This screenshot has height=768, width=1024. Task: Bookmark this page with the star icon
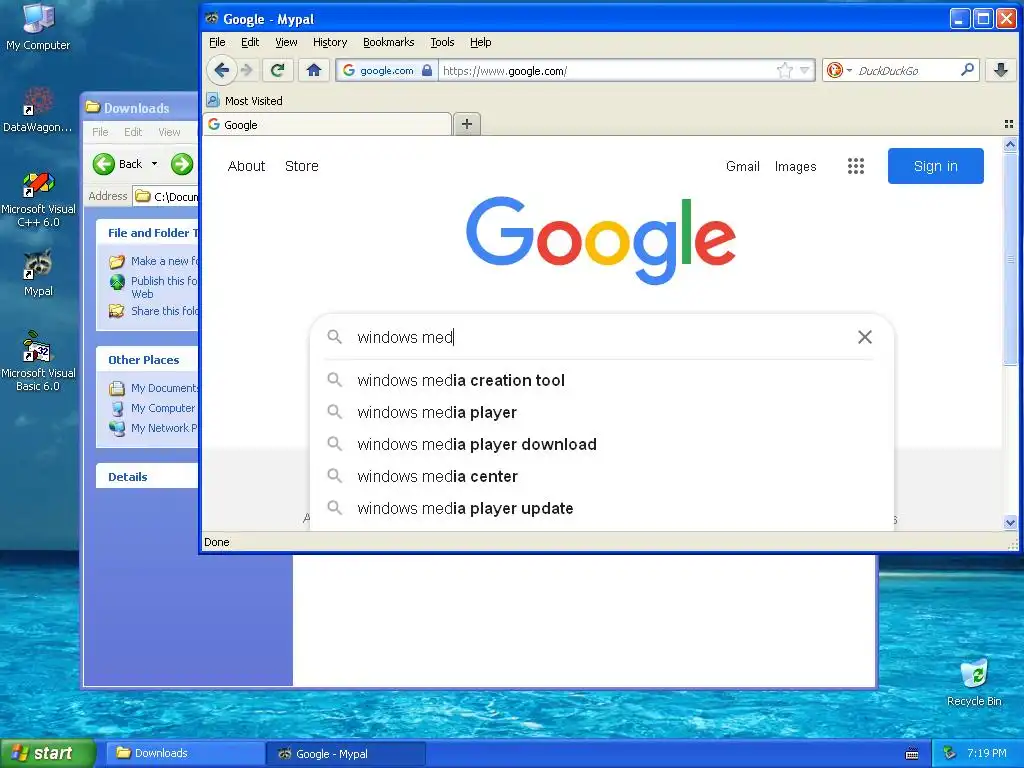tap(785, 70)
